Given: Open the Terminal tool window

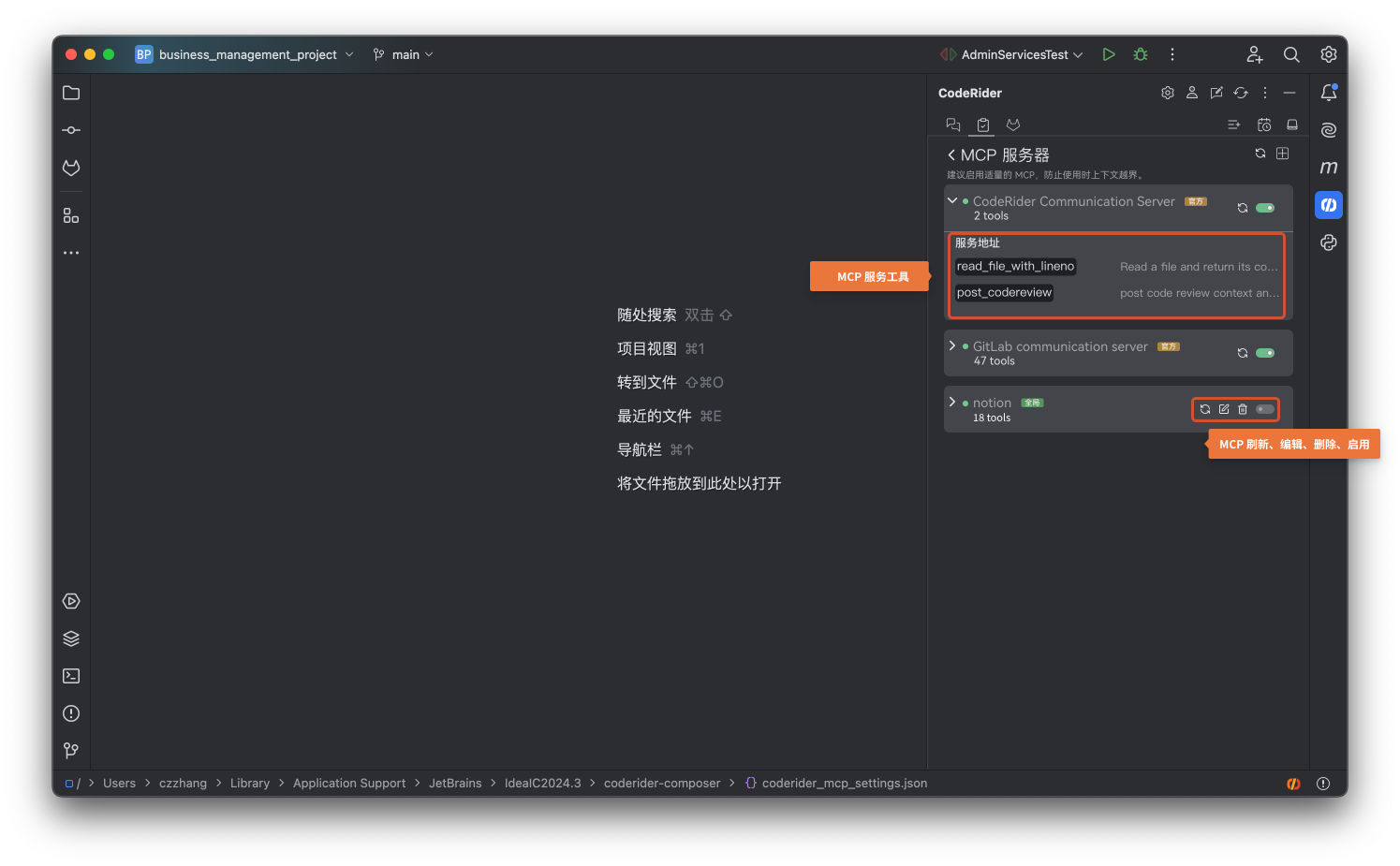Looking at the screenshot, I should coord(71,676).
